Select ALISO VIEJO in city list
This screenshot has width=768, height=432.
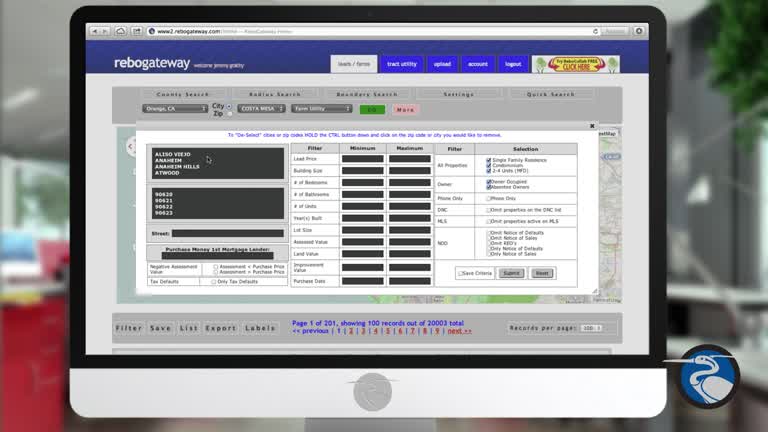click(172, 154)
